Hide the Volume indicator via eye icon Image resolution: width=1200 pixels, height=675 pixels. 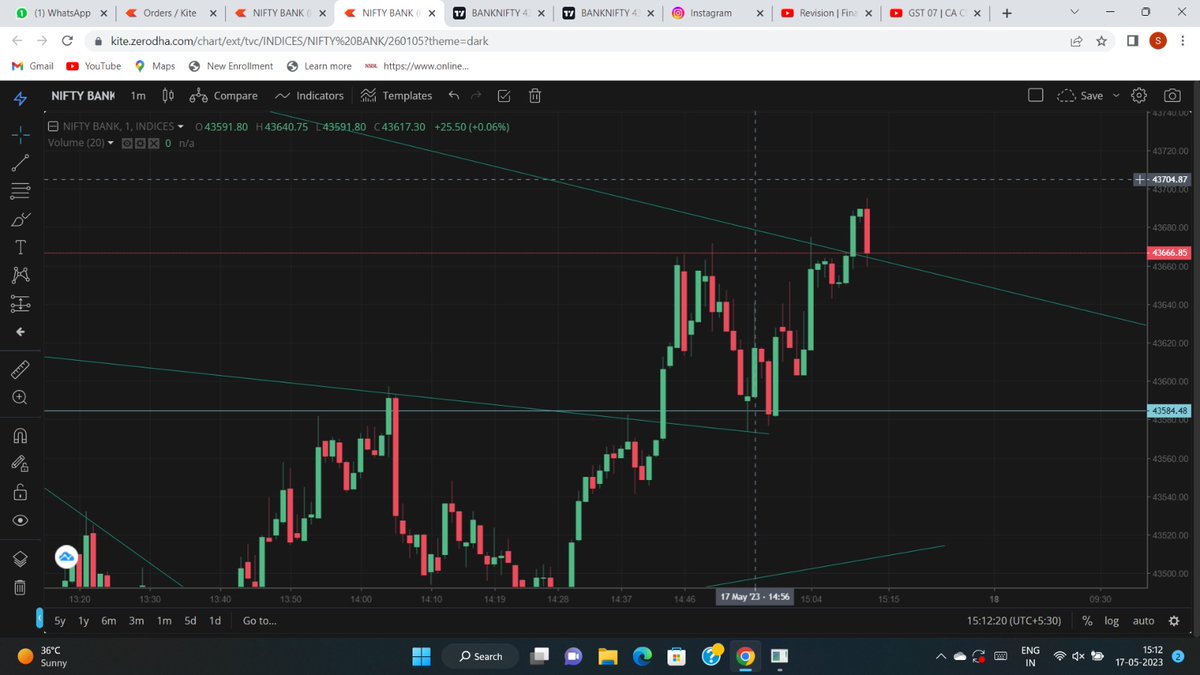(128, 143)
